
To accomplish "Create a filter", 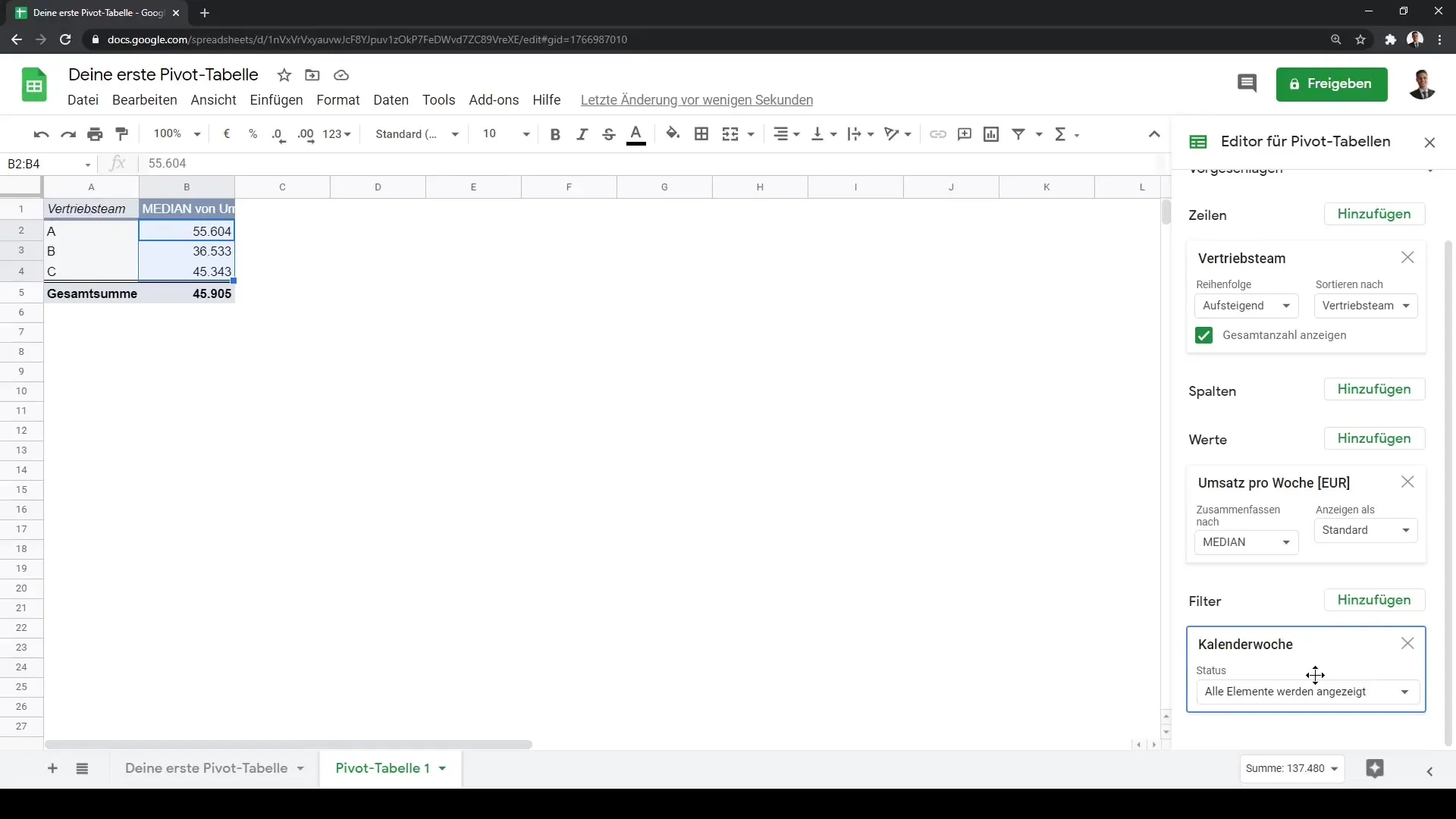I will point(1018,134).
